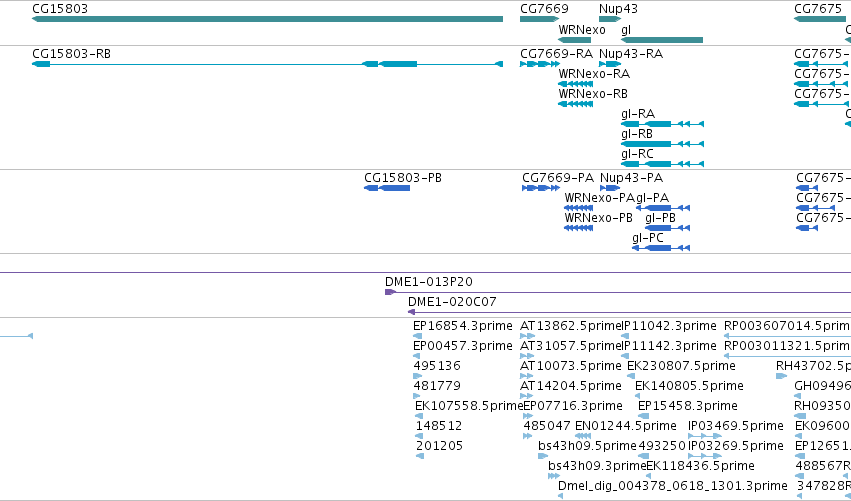851x501 pixels.
Task: Click the CG15803 gene label
Action: tap(60, 9)
